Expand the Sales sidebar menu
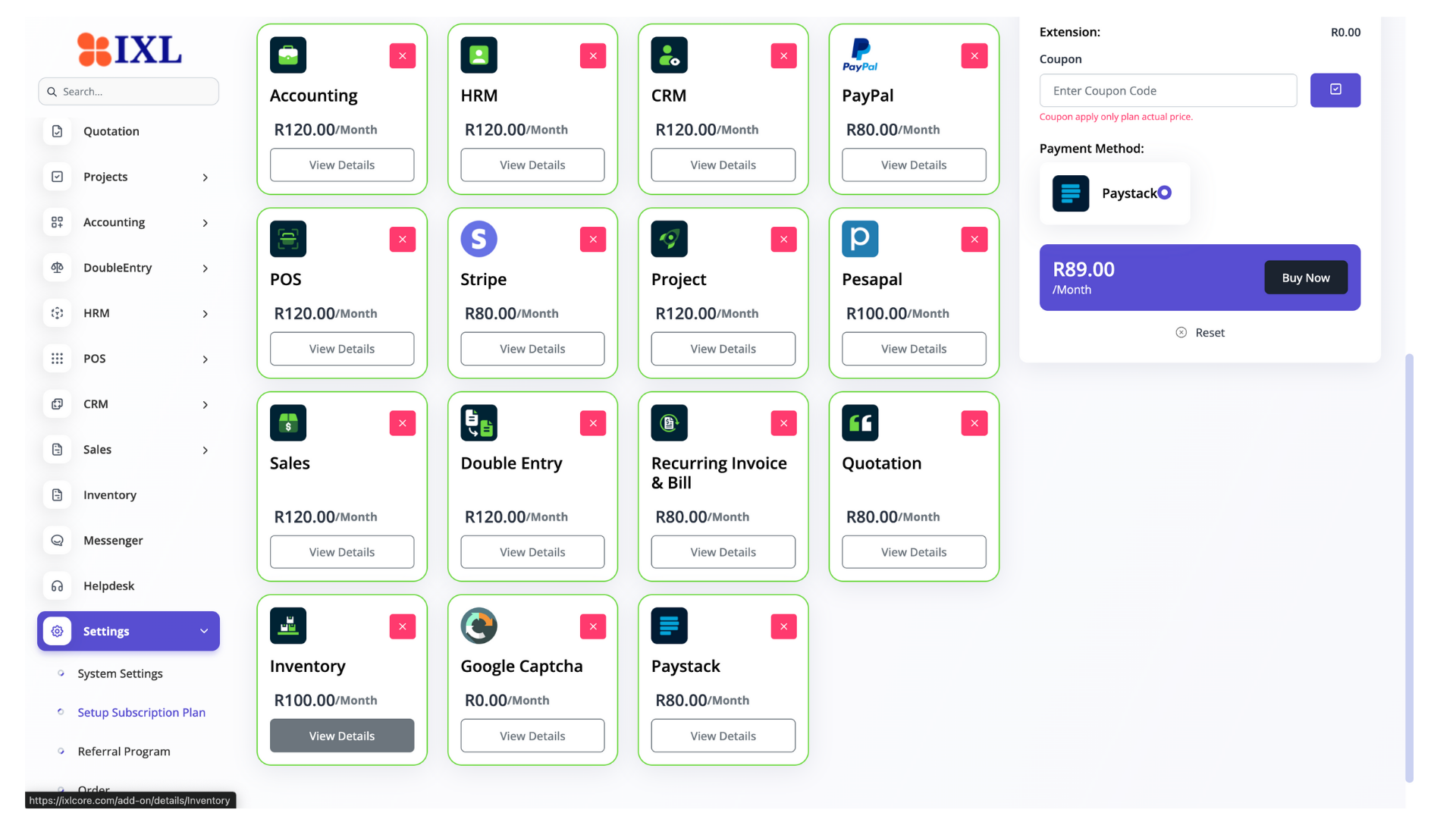The height and width of the screenshot is (819, 1456). coord(128,450)
